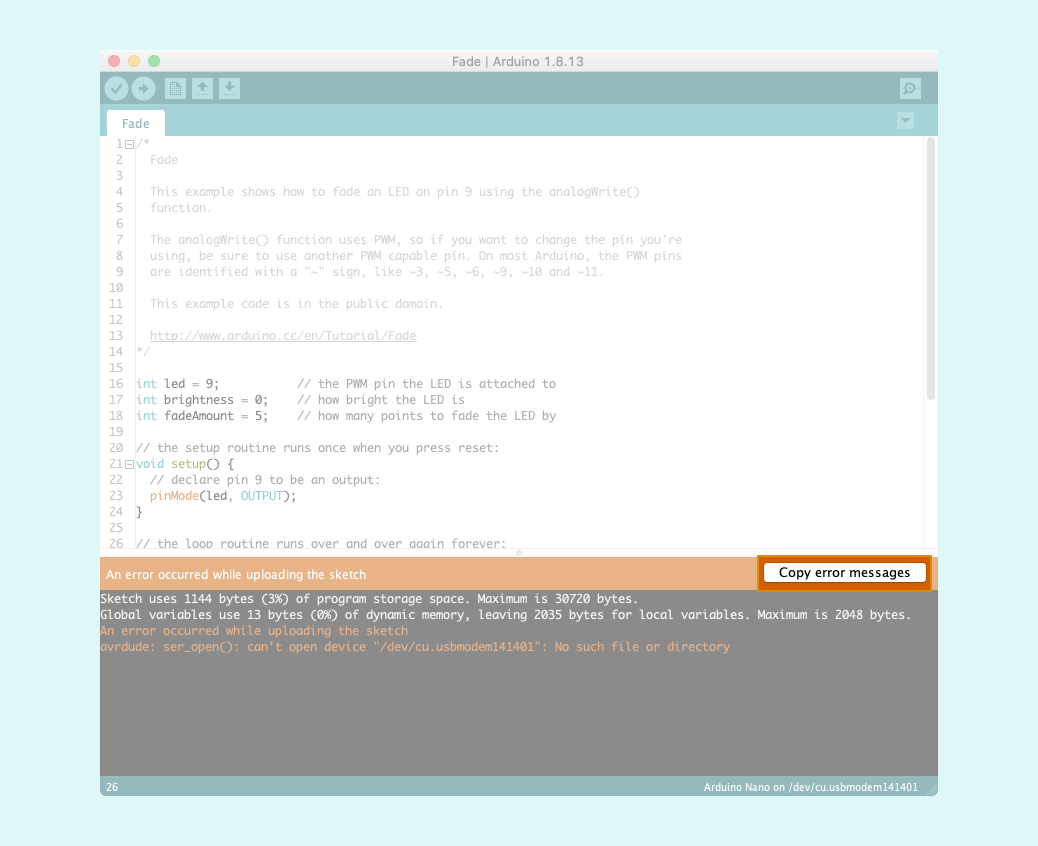This screenshot has width=1038, height=846.
Task: Save the sketch with the down-arrow icon
Action: click(x=229, y=89)
